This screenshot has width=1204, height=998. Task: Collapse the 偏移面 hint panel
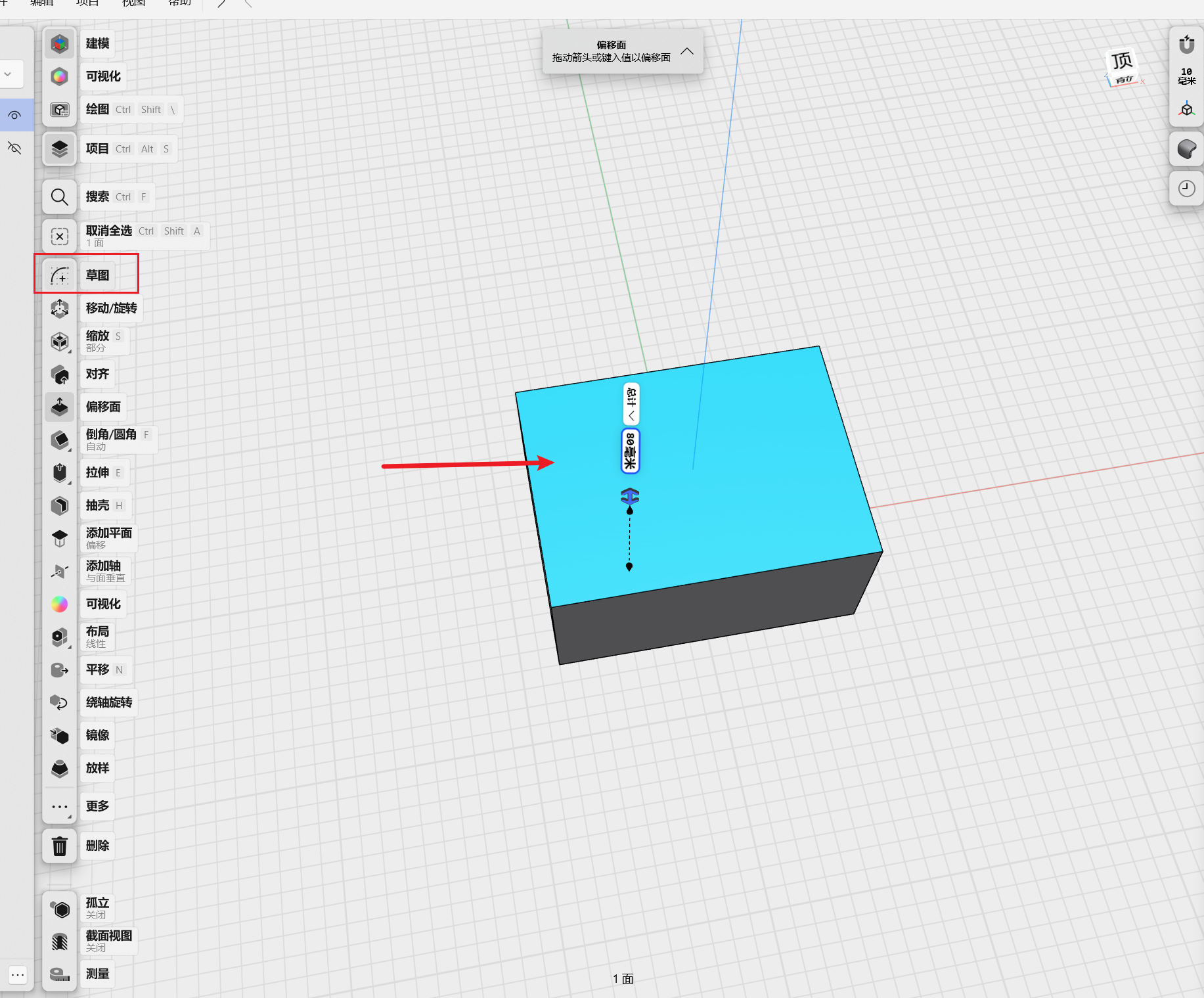click(687, 51)
